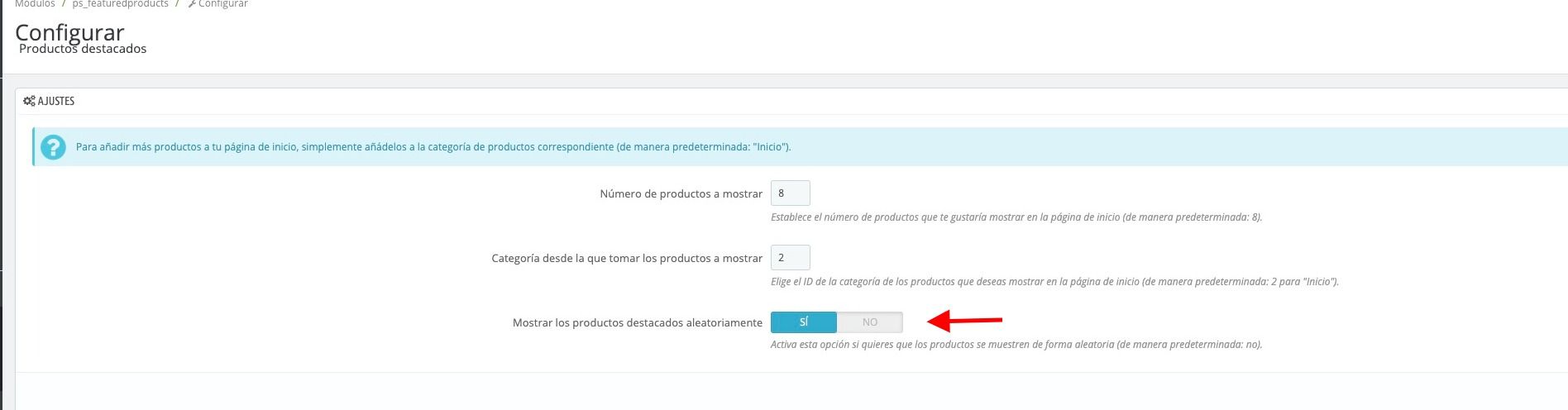Edit the Número de productos a mostrar field
The height and width of the screenshot is (410, 1568).
pyautogui.click(x=790, y=193)
